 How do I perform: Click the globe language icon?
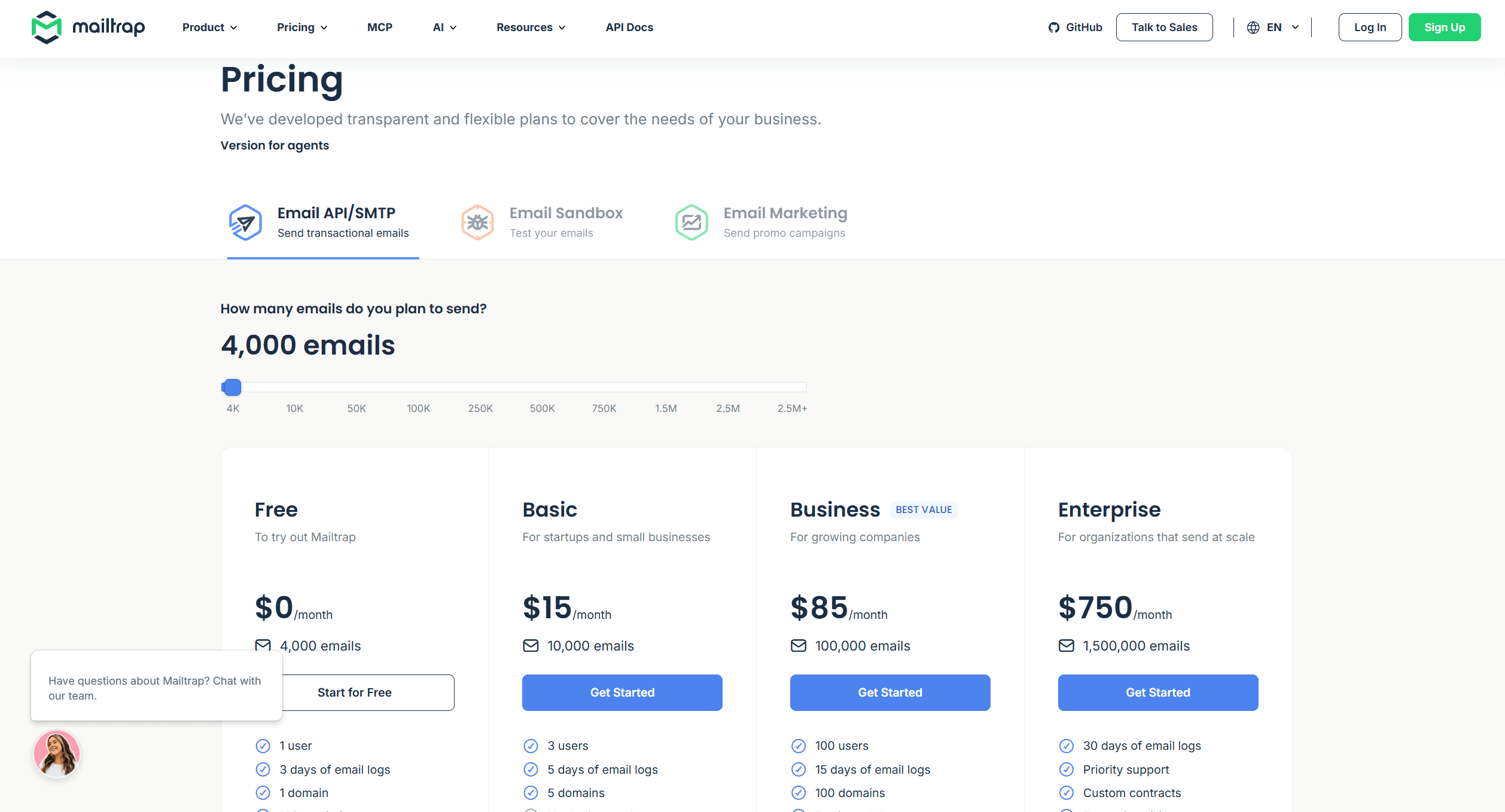(x=1253, y=28)
